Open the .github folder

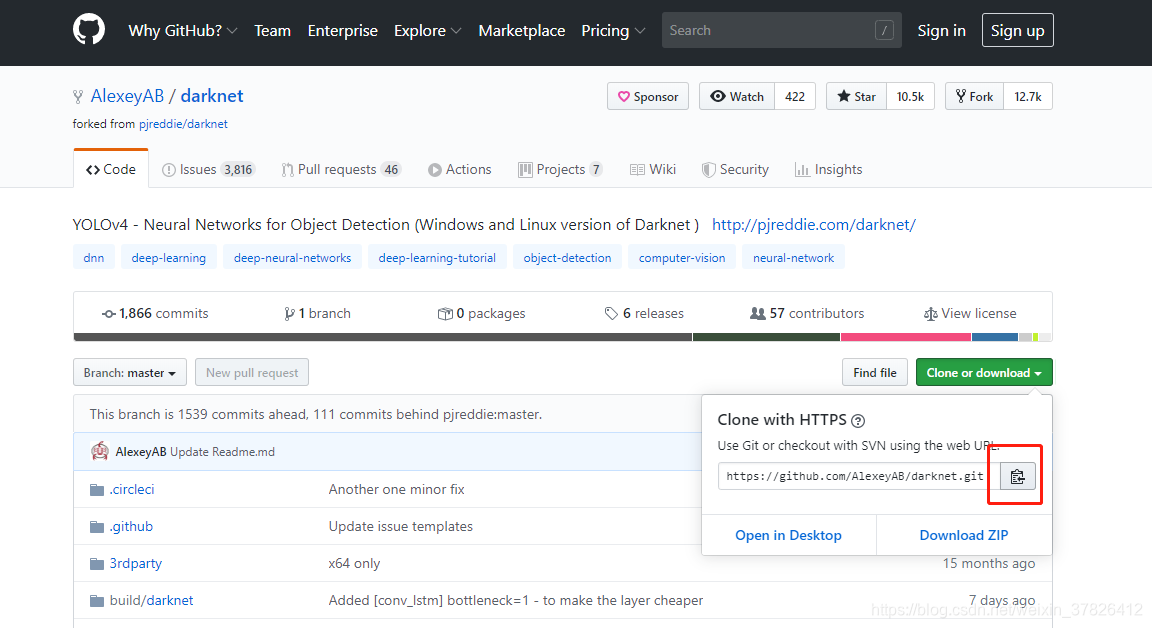click(131, 526)
